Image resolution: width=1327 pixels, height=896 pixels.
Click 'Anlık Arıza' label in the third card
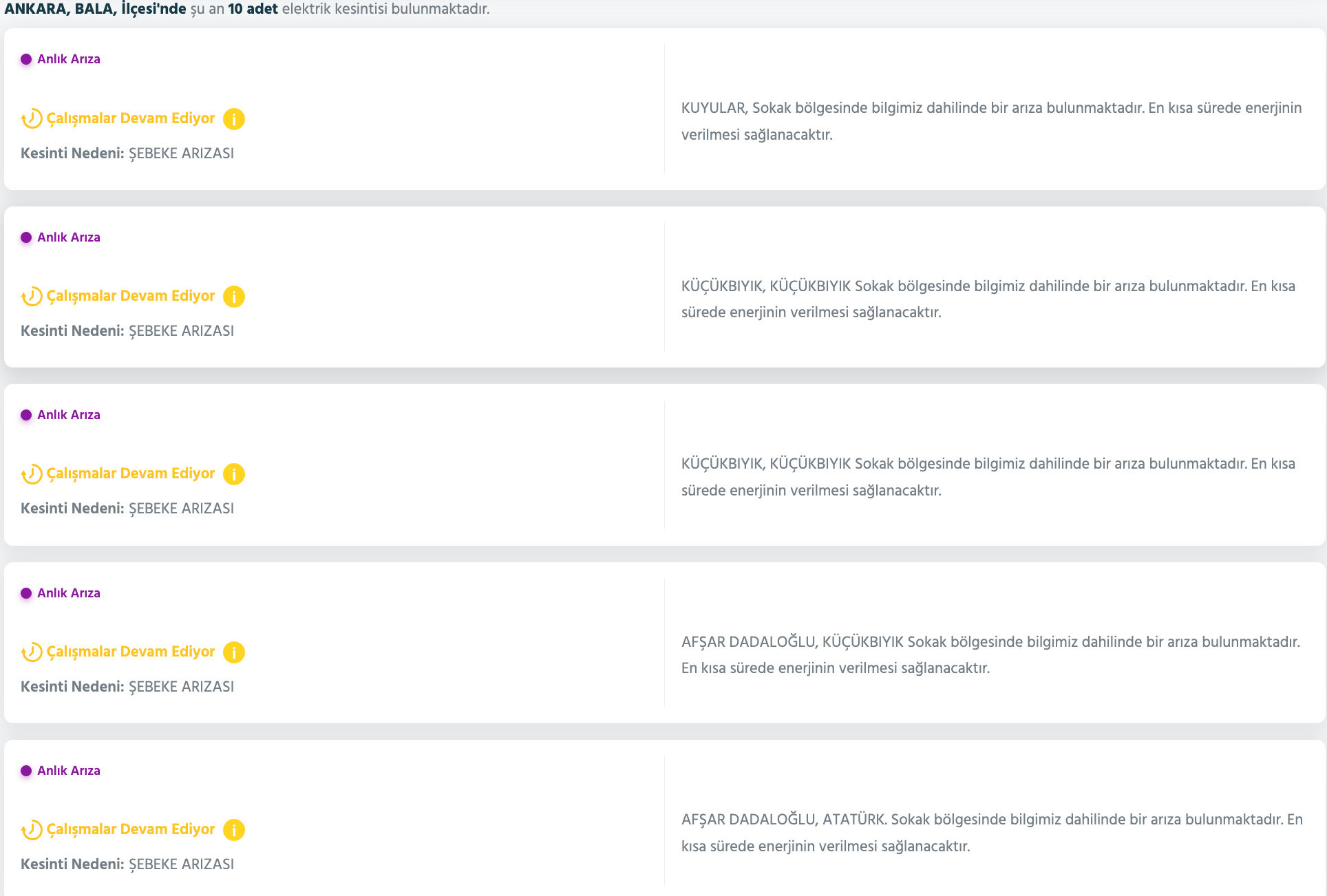[69, 415]
